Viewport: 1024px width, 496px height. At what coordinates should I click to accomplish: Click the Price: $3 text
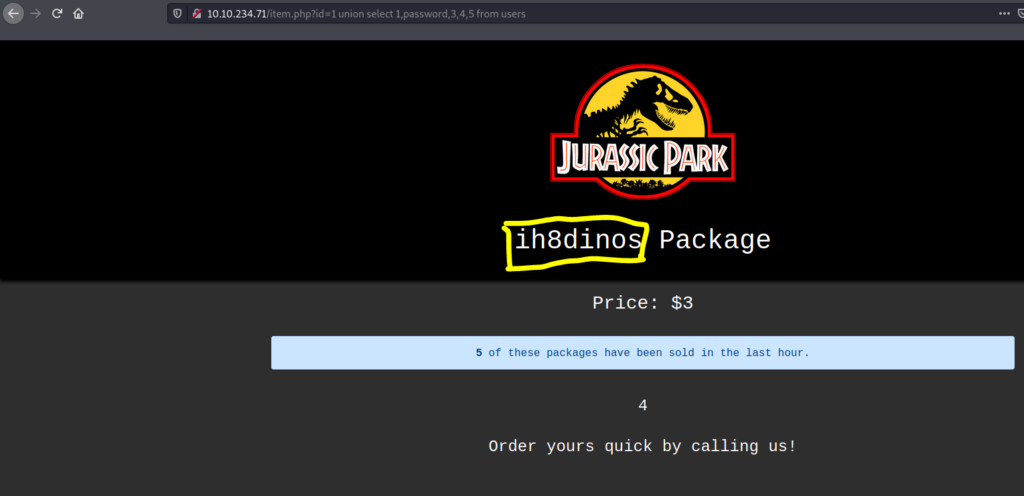[642, 302]
